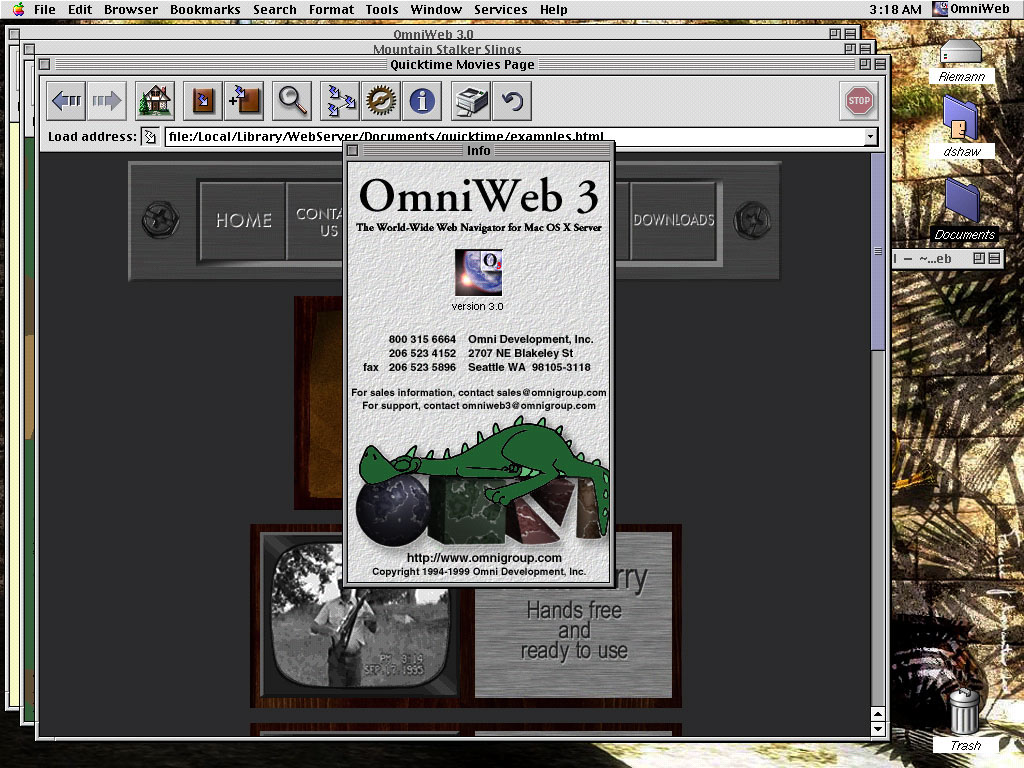
Task: Open the Browser menu
Action: pos(131,9)
